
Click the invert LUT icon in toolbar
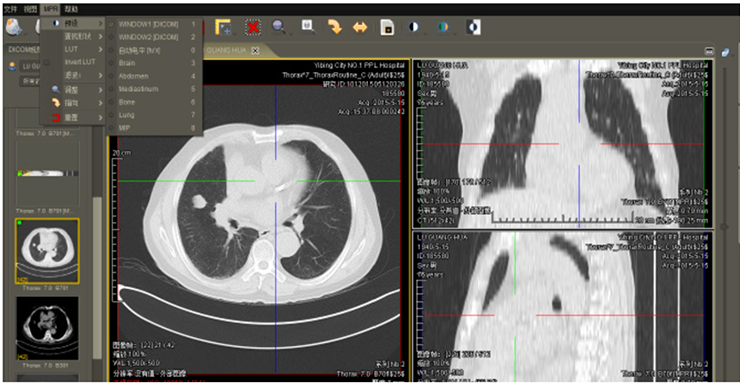473,27
